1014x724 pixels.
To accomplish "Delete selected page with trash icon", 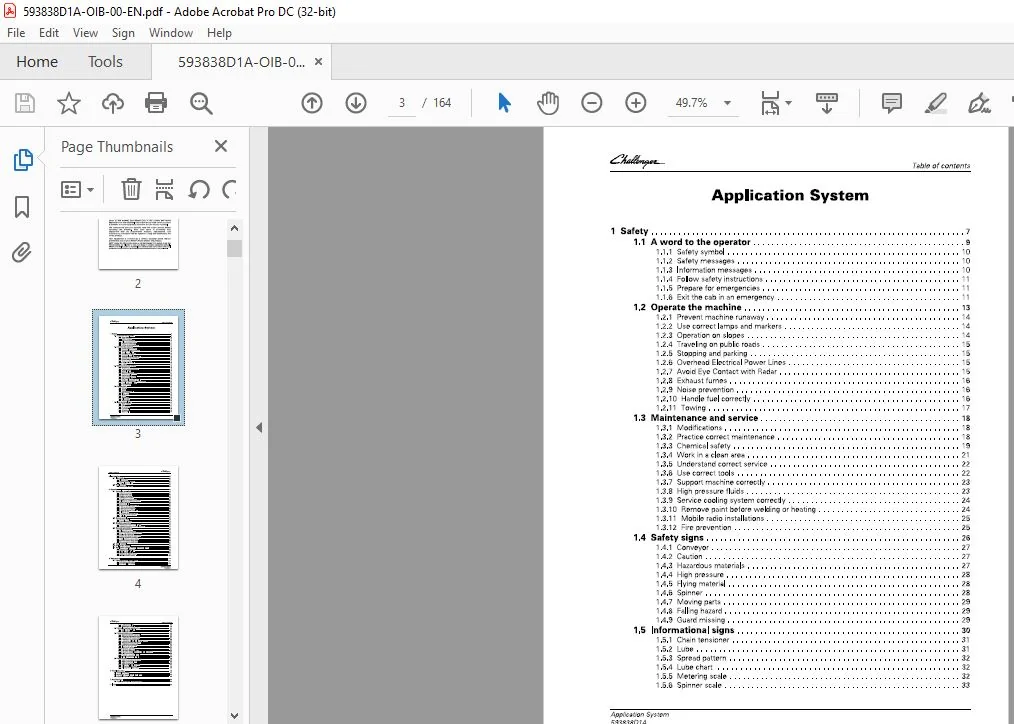I will pyautogui.click(x=131, y=189).
